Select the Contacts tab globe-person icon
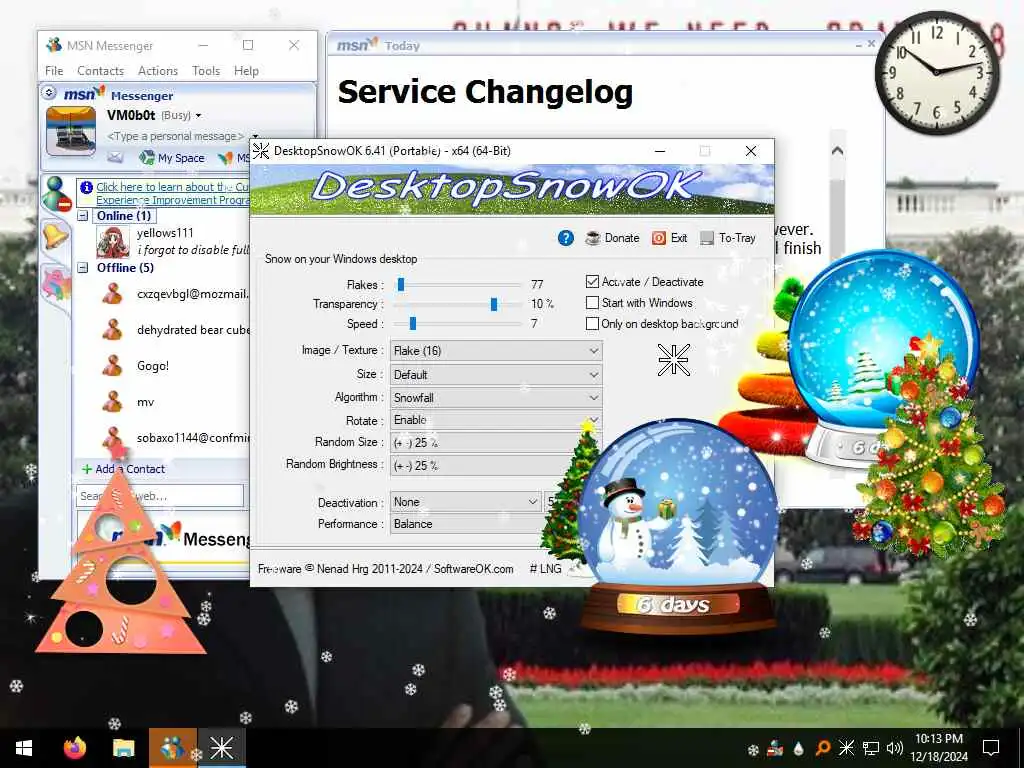This screenshot has width=1024, height=768. tap(57, 194)
